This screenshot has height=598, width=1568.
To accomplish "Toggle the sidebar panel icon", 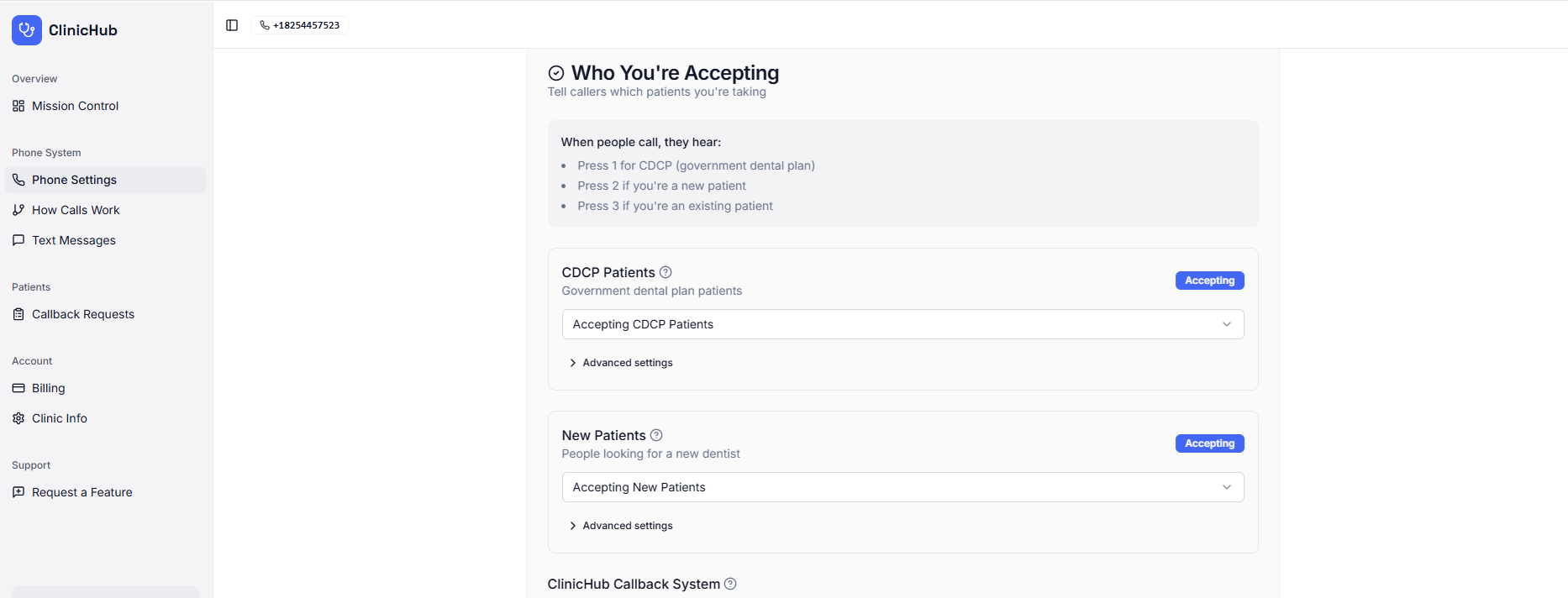I will coord(232,25).
